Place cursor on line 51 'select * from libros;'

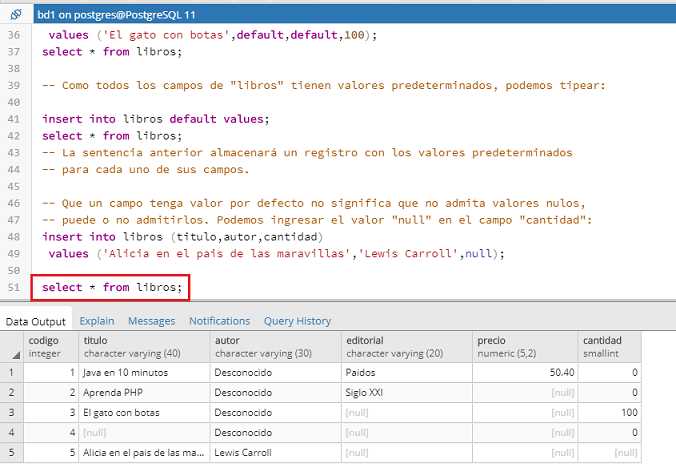(x=112, y=287)
